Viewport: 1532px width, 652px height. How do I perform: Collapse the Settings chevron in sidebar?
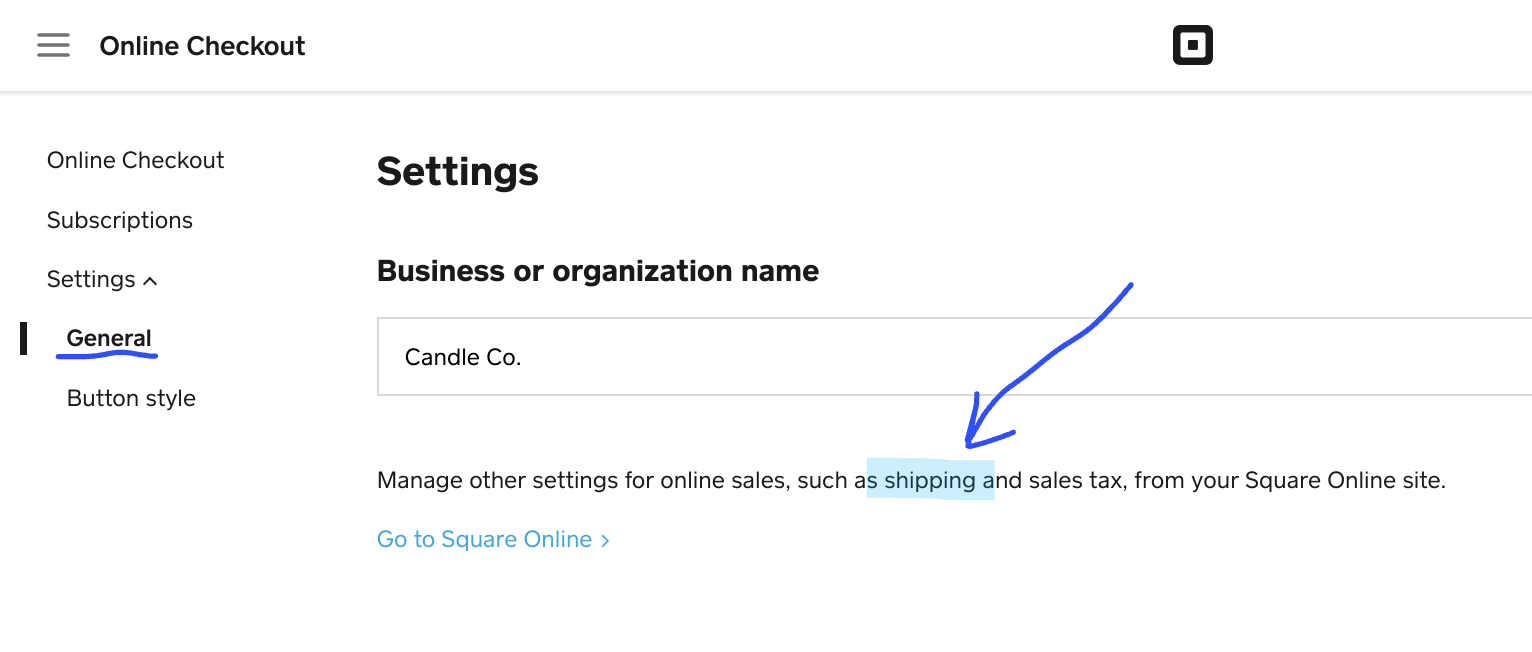151,281
